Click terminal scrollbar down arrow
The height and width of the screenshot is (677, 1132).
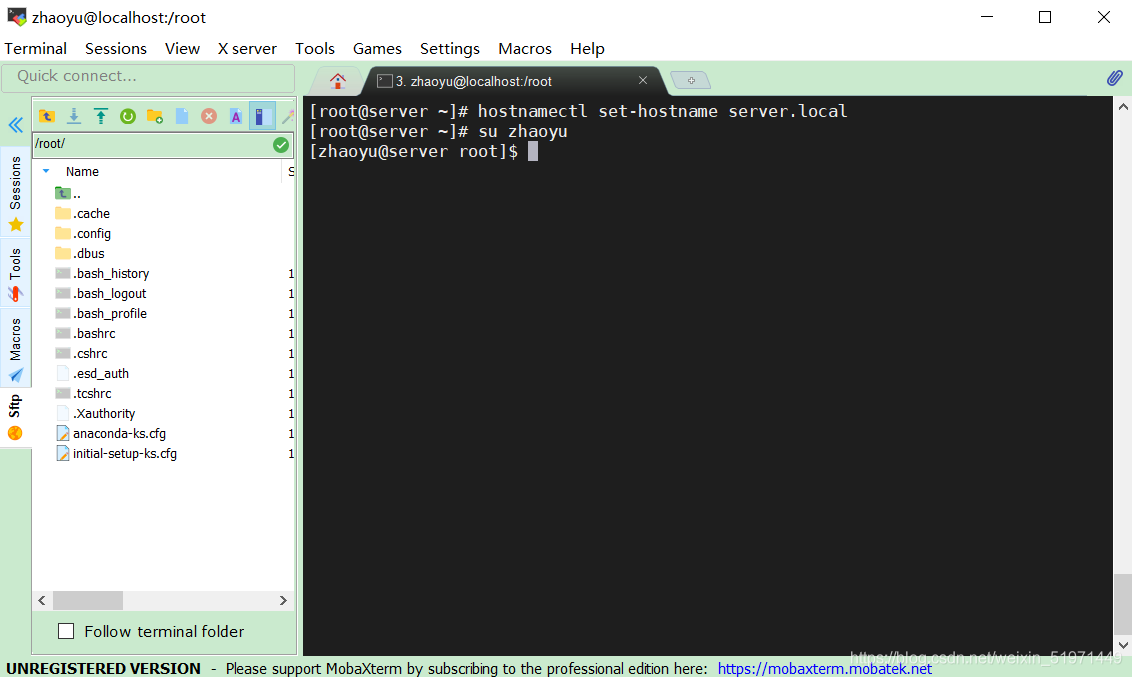click(1123, 645)
